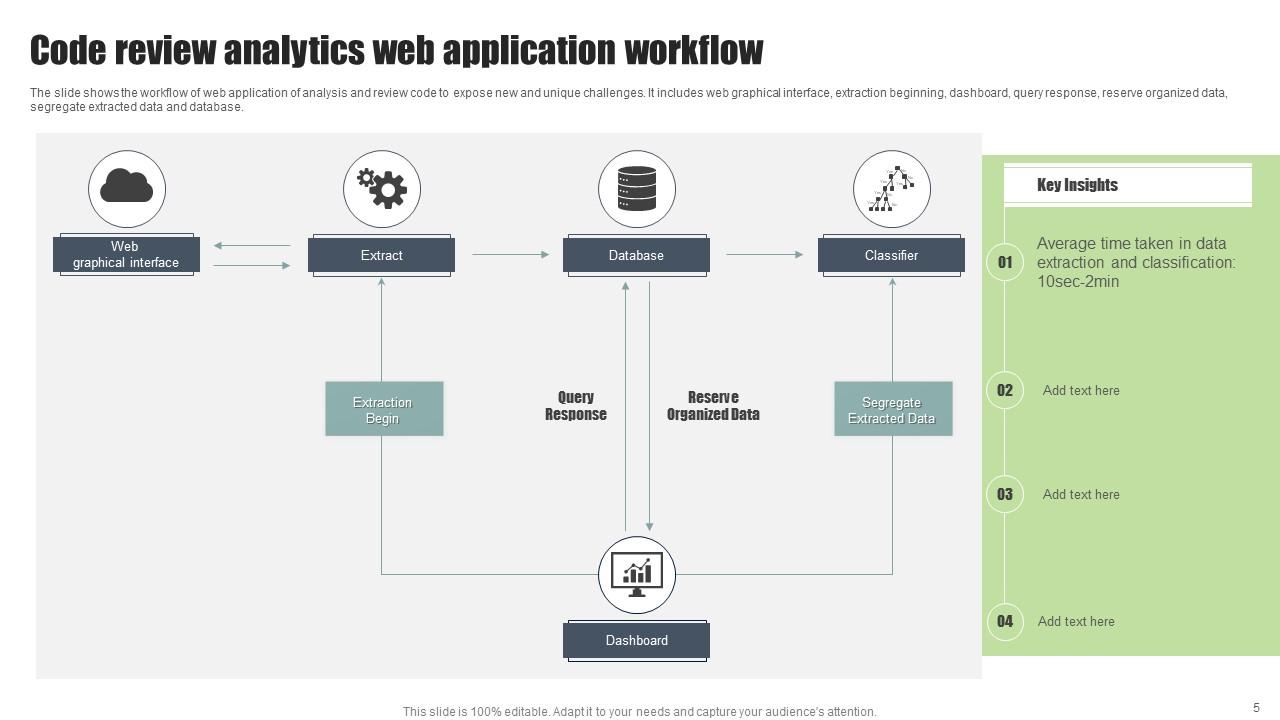
Task: Select the editable footer note text
Action: [637, 711]
